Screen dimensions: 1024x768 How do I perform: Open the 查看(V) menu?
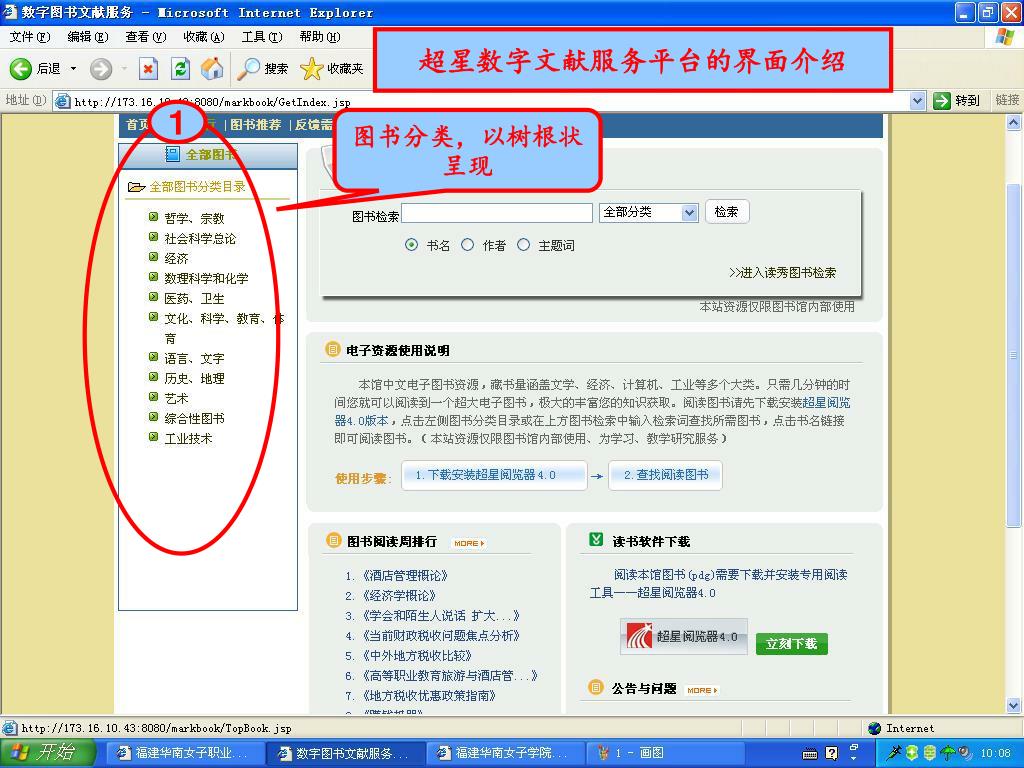[x=146, y=37]
